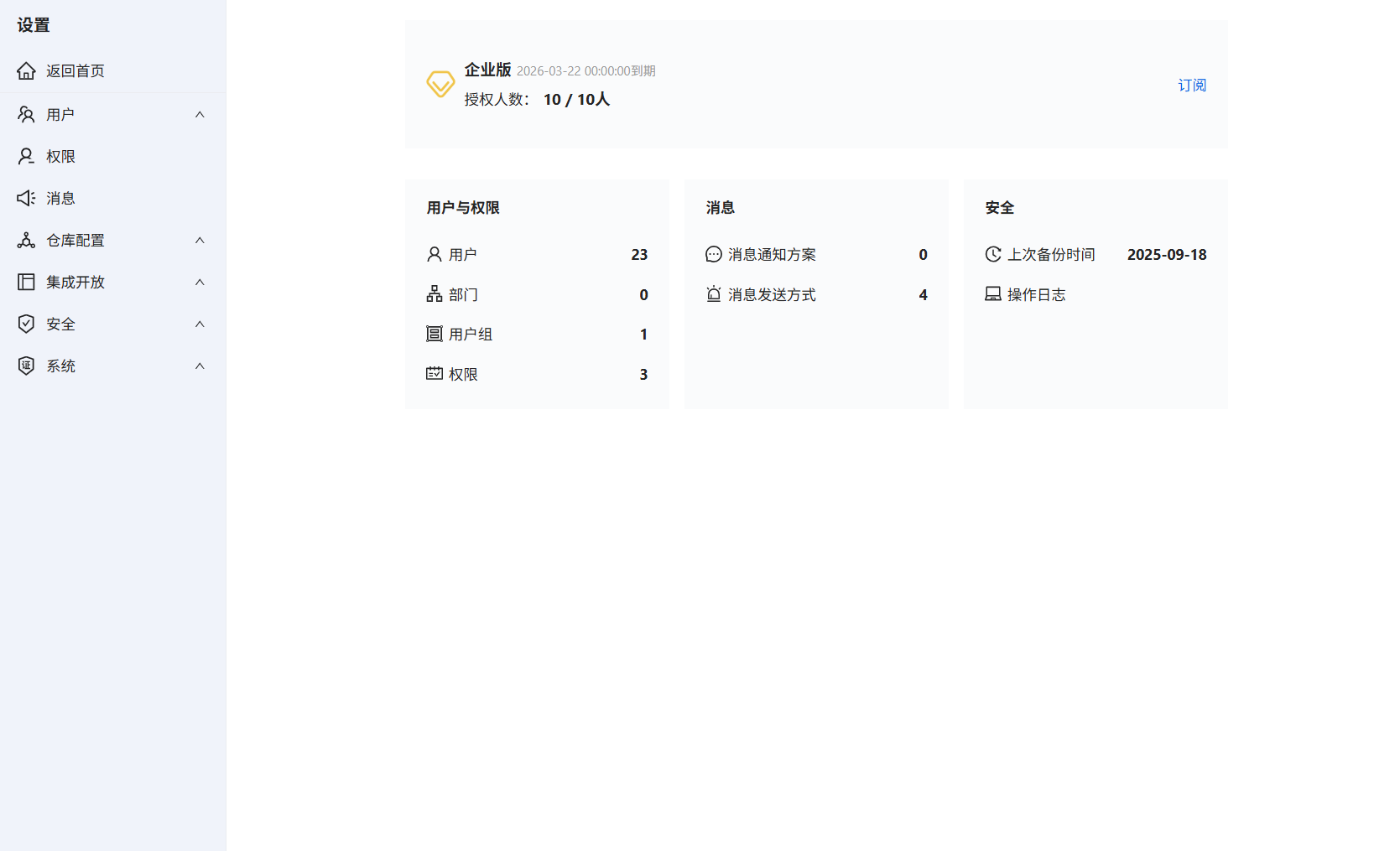Click the 权限 person icon in sidebar

(x=26, y=156)
